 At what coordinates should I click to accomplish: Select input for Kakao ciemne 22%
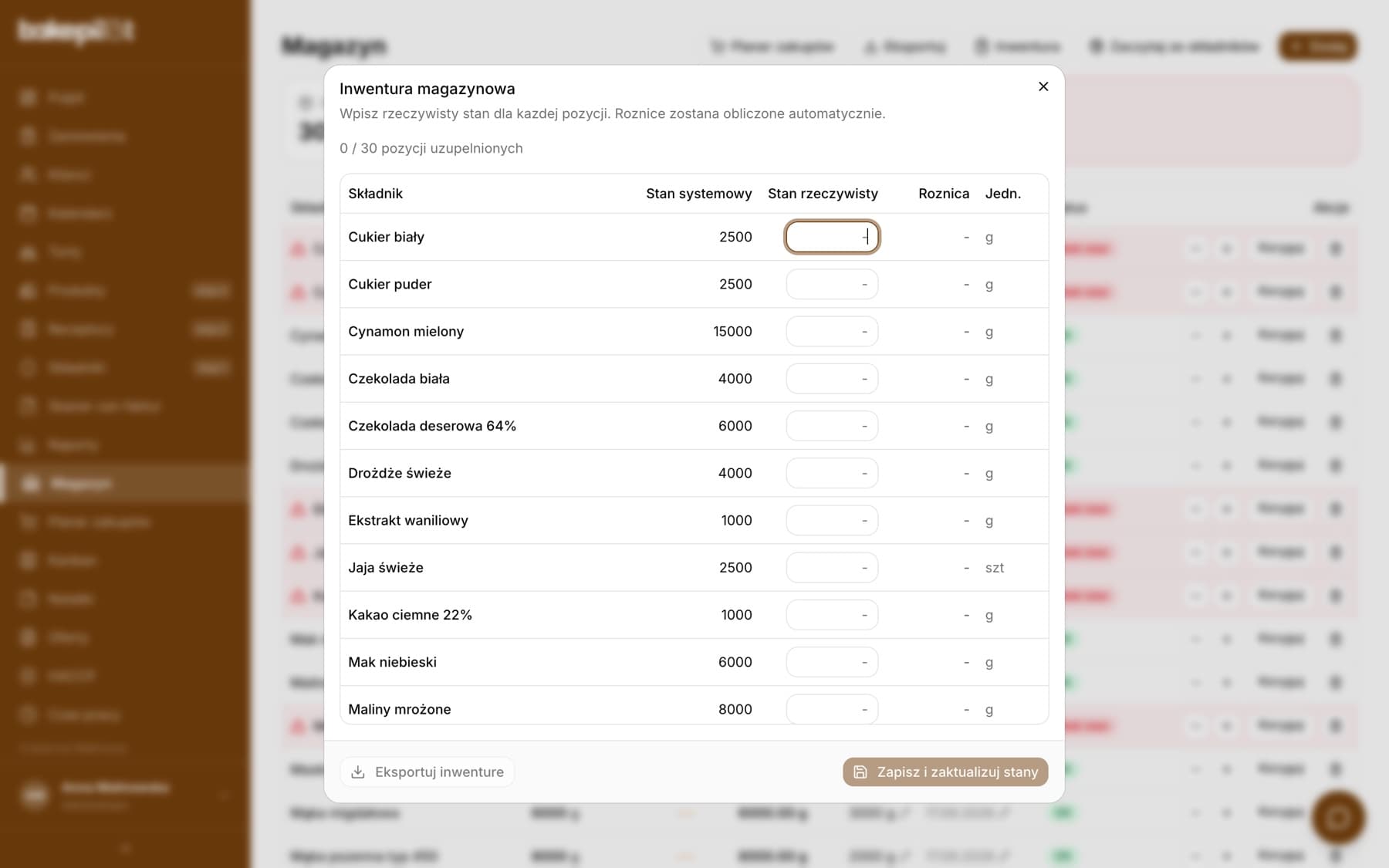(x=832, y=615)
